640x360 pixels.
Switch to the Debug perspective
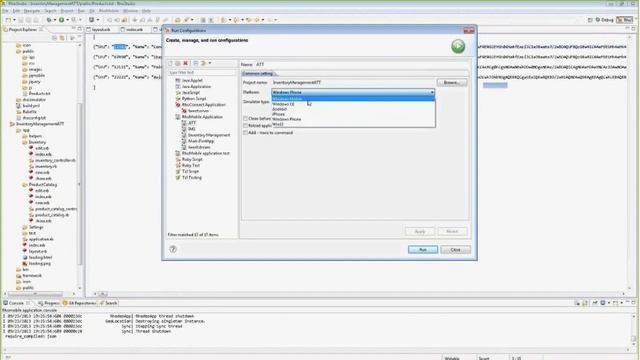pos(604,20)
